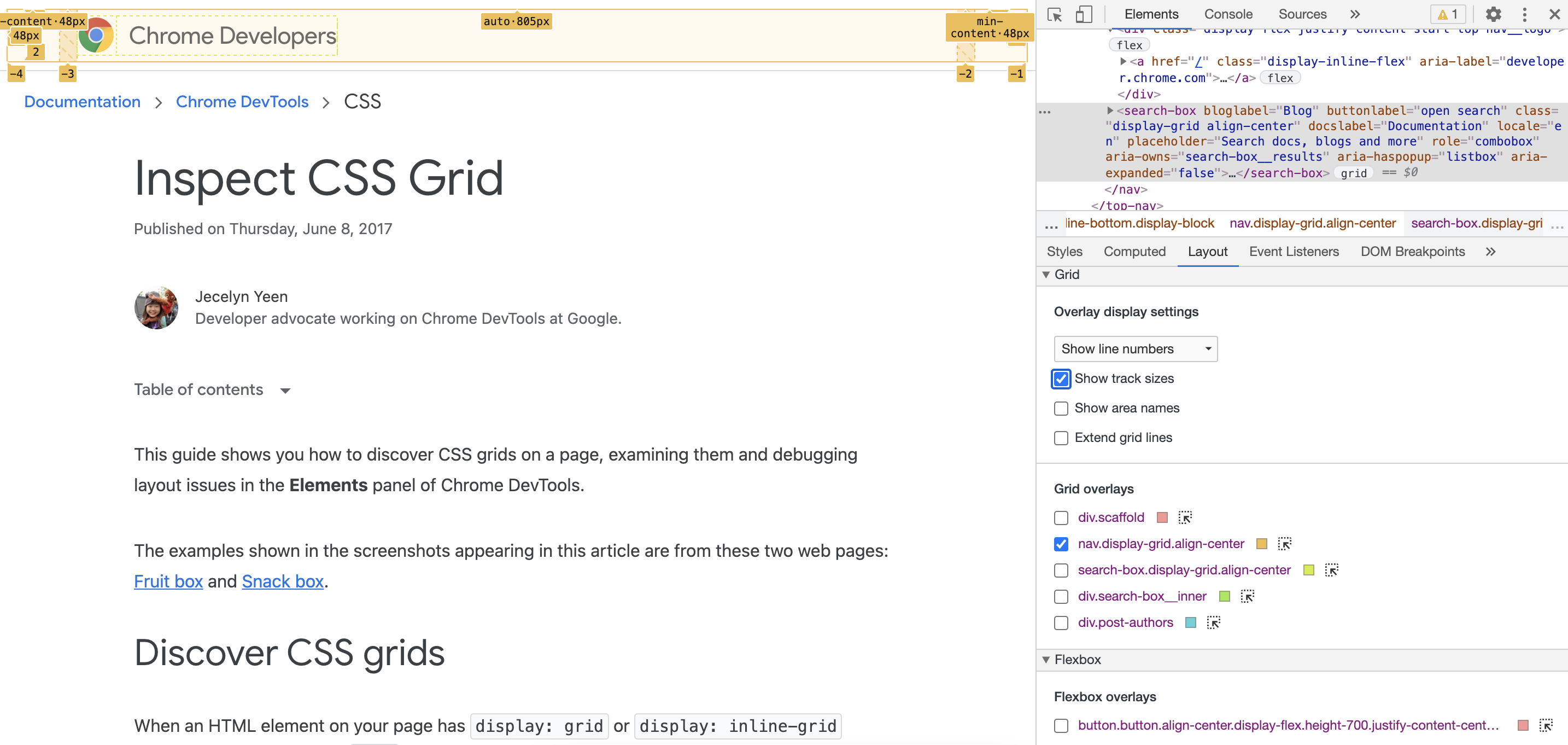
Task: Show div.scaffold element in DOM icon
Action: point(1185,517)
